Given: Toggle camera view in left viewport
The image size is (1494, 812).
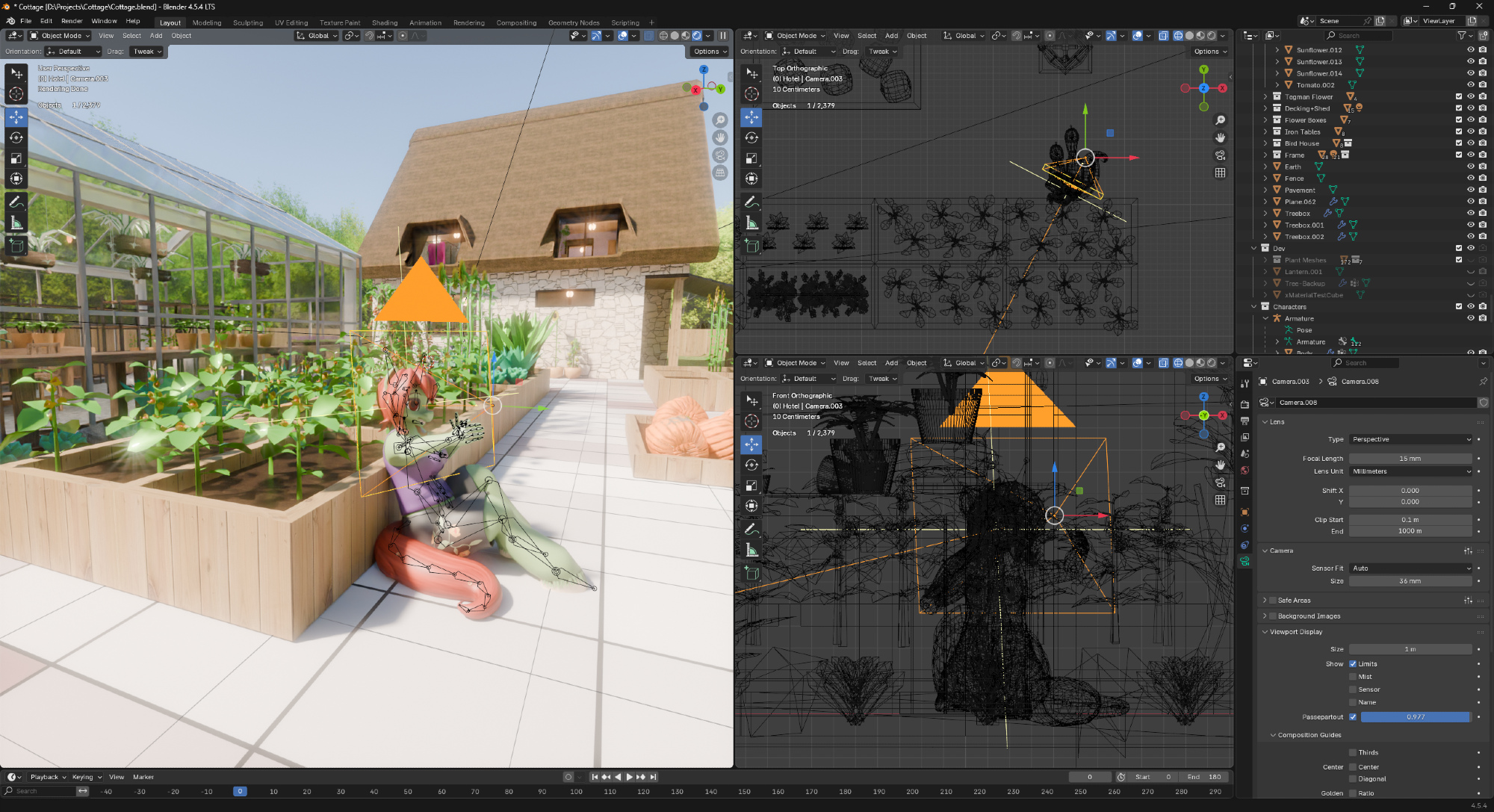Looking at the screenshot, I should pyautogui.click(x=720, y=155).
